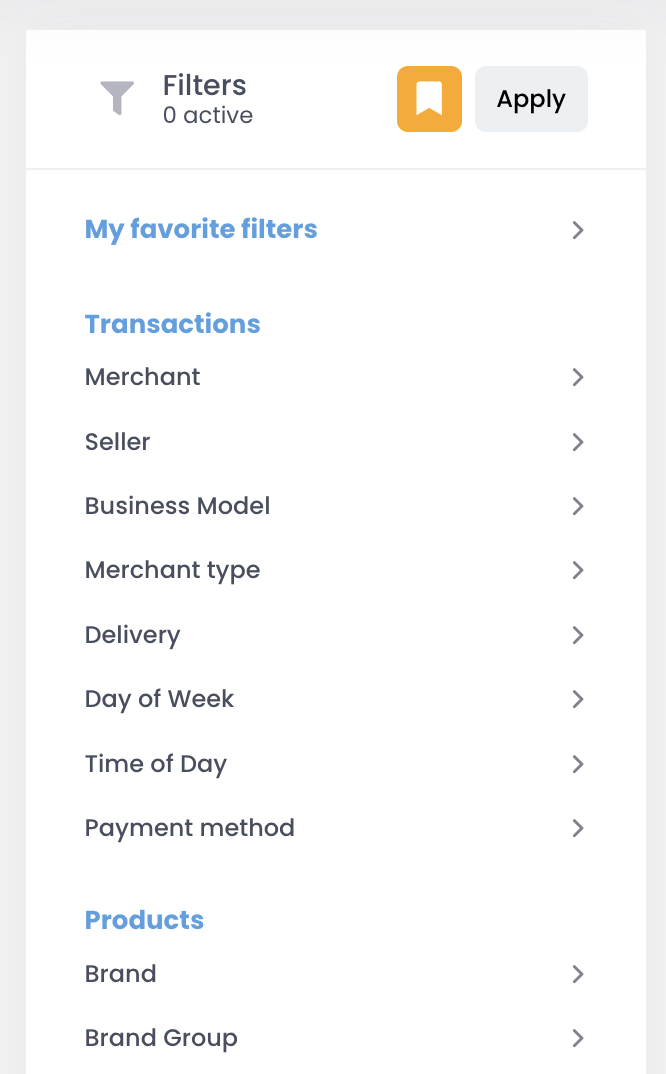Image resolution: width=666 pixels, height=1074 pixels.
Task: Expand the Day of Week chevron
Action: [578, 699]
